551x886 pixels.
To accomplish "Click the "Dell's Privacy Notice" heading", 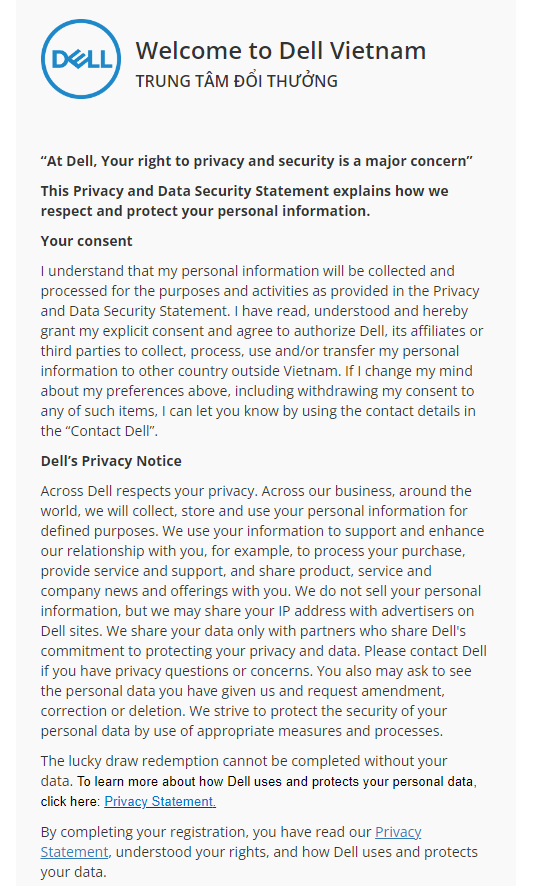I will point(111,461).
